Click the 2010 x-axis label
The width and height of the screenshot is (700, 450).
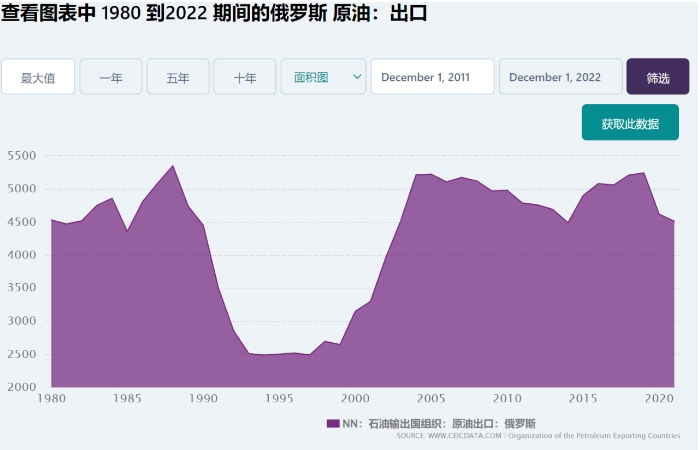507,398
